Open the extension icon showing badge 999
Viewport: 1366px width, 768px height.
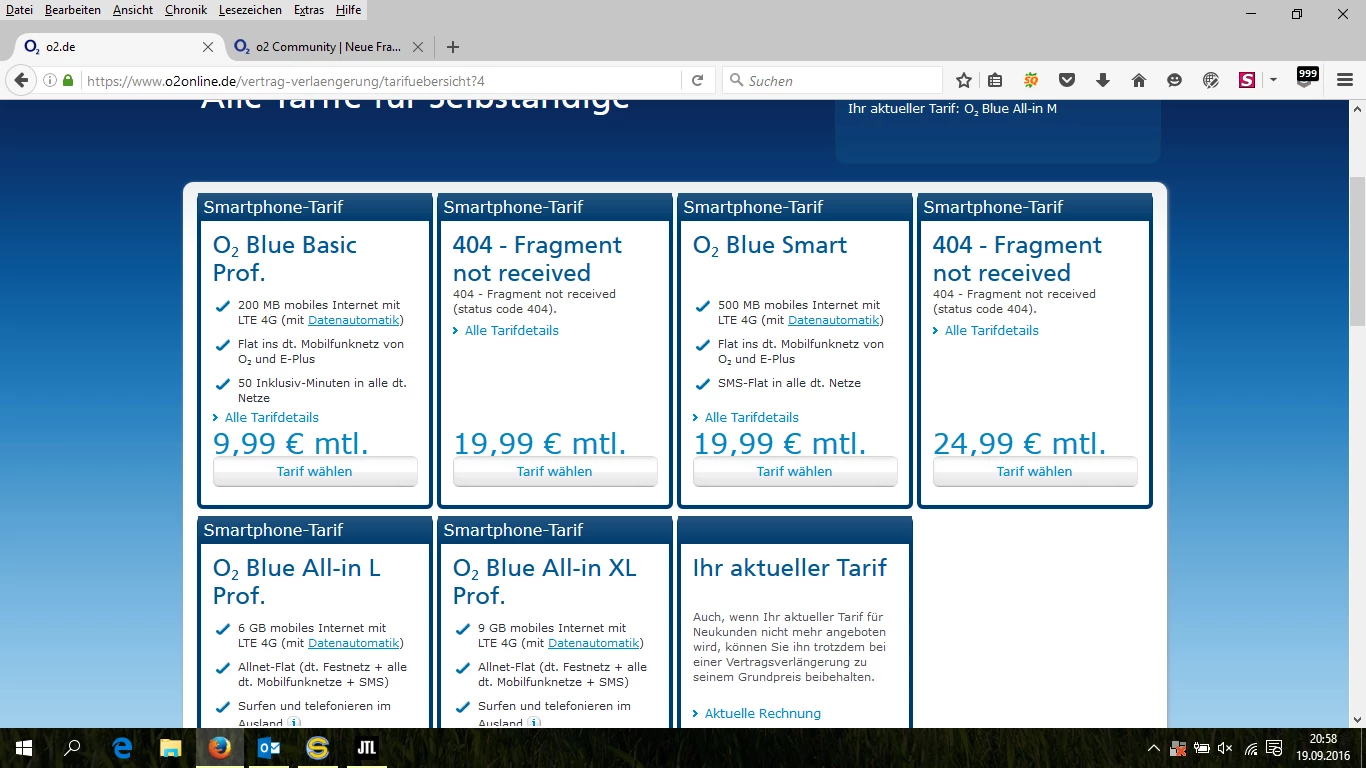tap(1306, 78)
